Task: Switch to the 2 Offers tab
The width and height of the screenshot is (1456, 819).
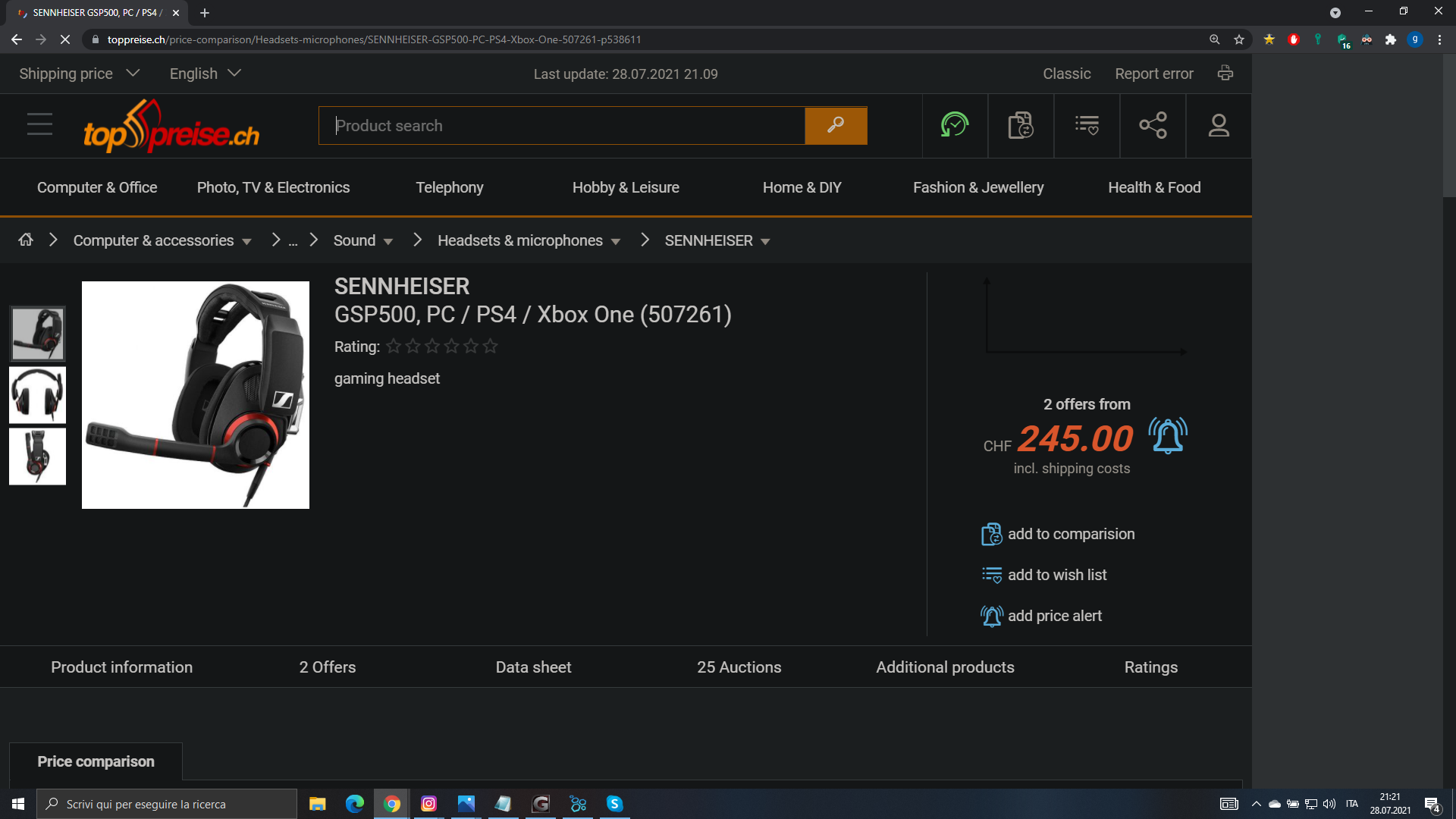Action: pos(327,667)
